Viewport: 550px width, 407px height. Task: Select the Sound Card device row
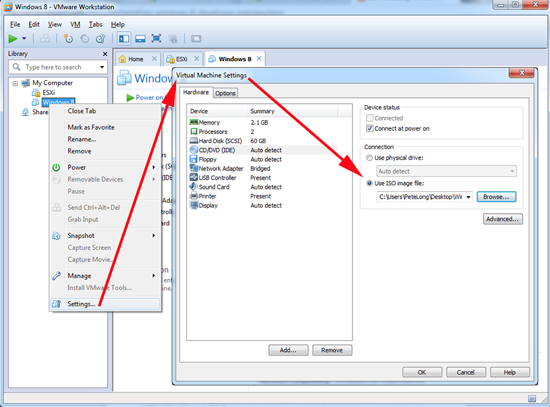point(263,187)
